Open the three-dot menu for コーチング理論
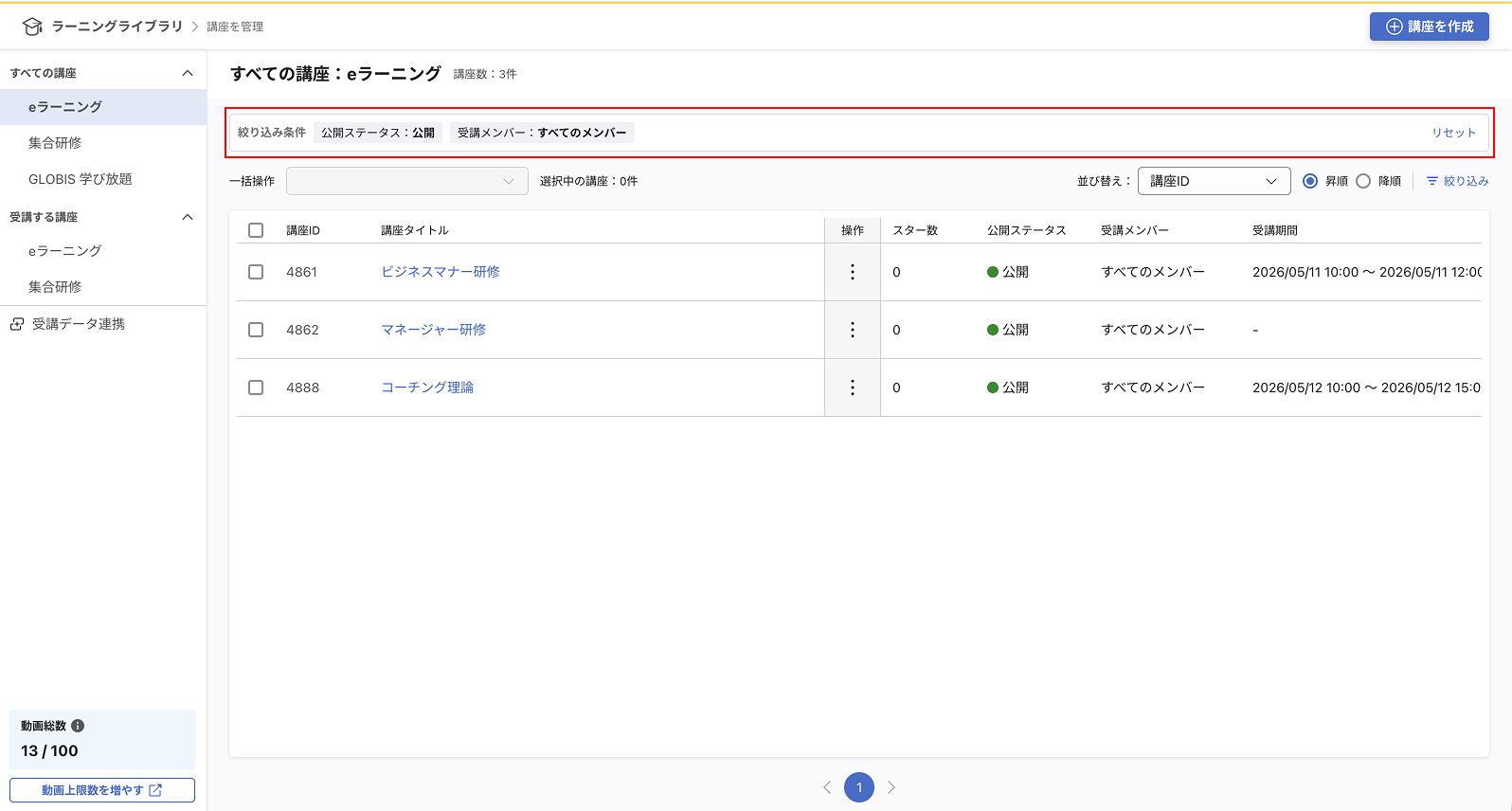The image size is (1512, 811). (x=853, y=387)
